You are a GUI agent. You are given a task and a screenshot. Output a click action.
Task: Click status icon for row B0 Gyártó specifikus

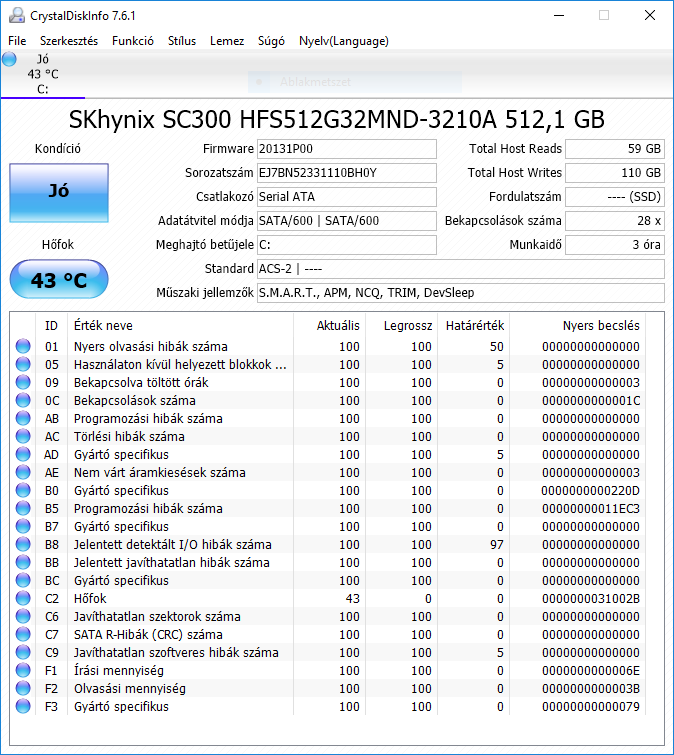pos(23,490)
